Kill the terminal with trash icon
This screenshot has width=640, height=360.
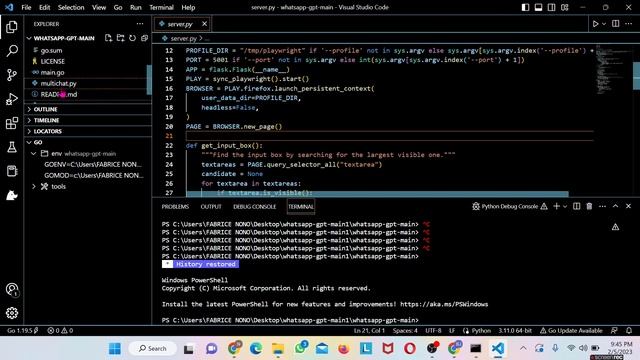pos(589,206)
